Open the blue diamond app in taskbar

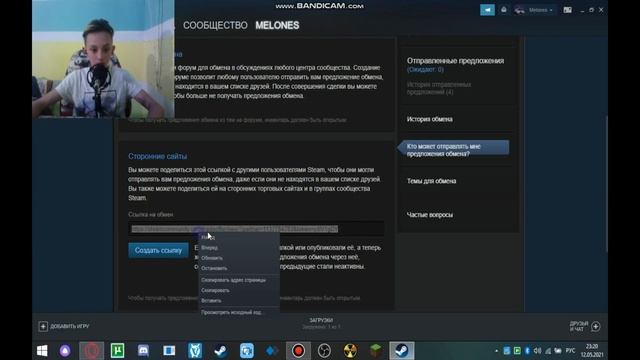[272, 351]
